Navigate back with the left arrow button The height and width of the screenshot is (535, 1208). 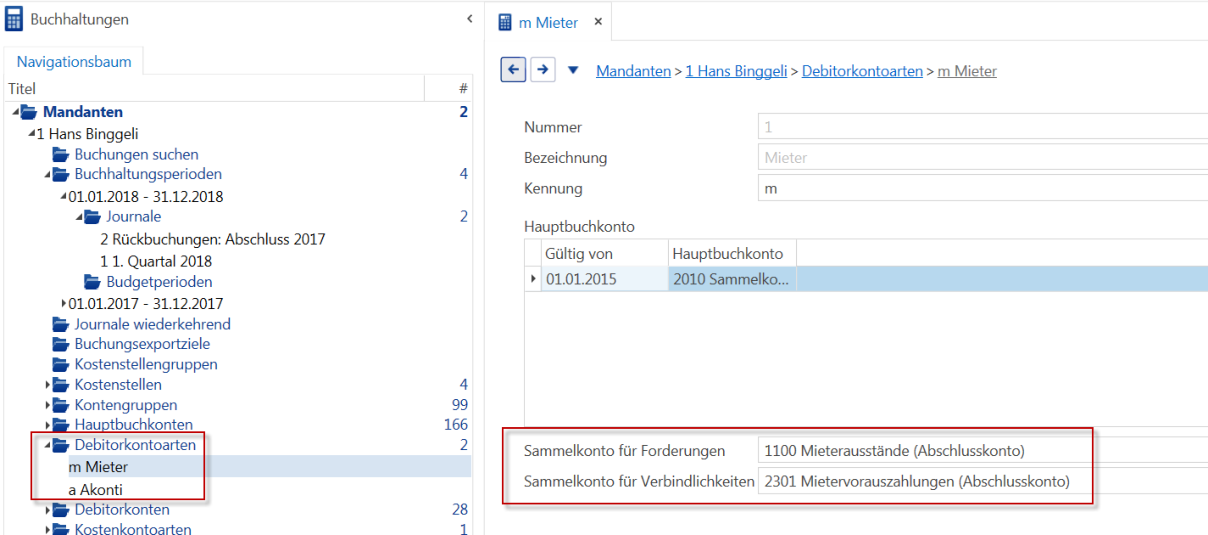pyautogui.click(x=513, y=70)
